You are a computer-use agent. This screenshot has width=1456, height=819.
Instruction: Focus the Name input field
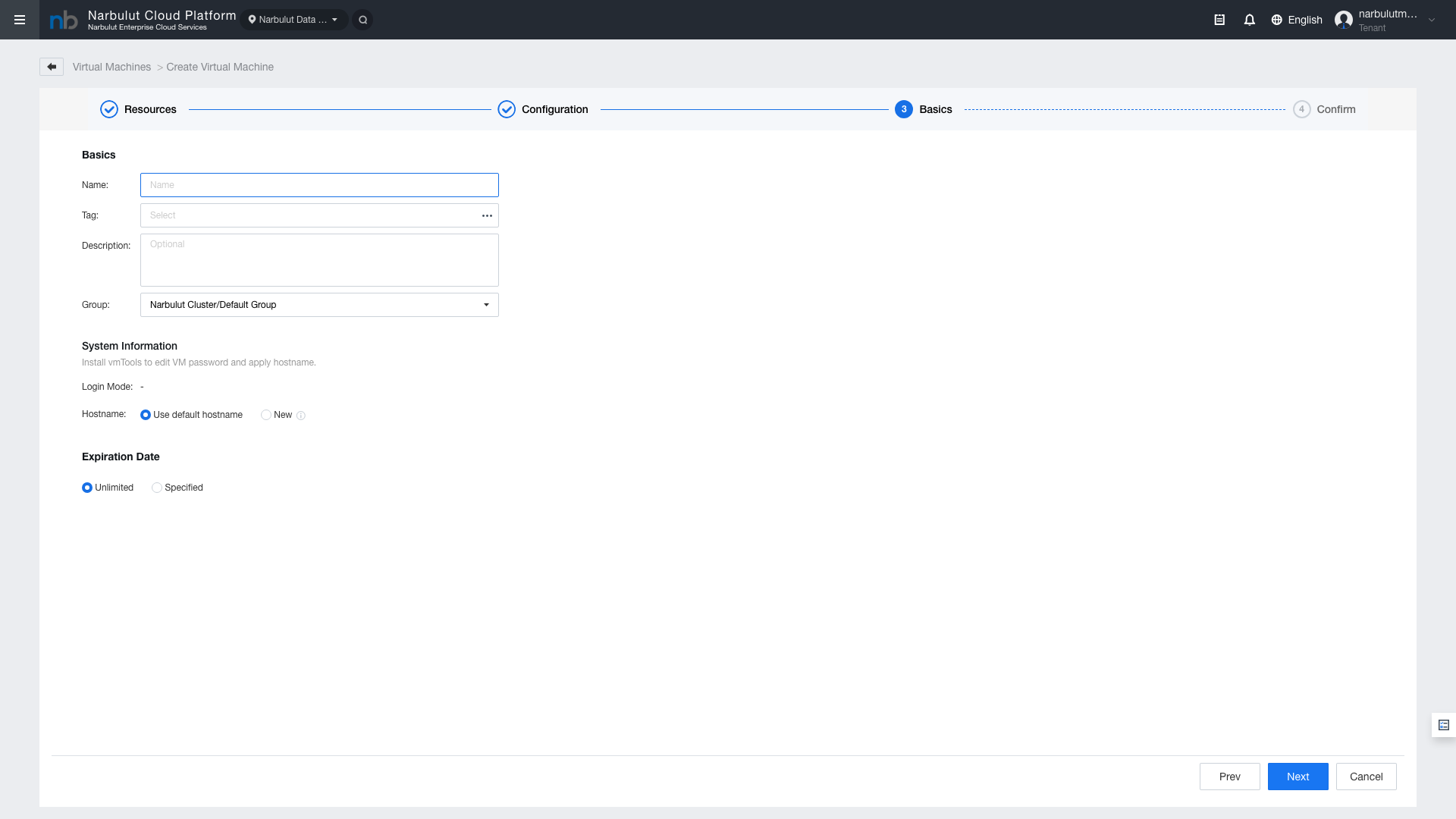click(319, 185)
